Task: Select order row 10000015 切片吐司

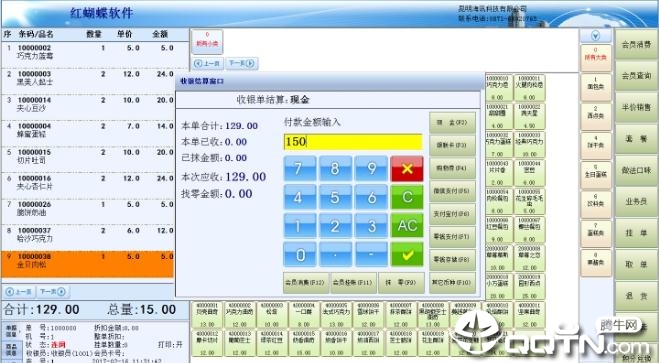Action: (x=88, y=160)
